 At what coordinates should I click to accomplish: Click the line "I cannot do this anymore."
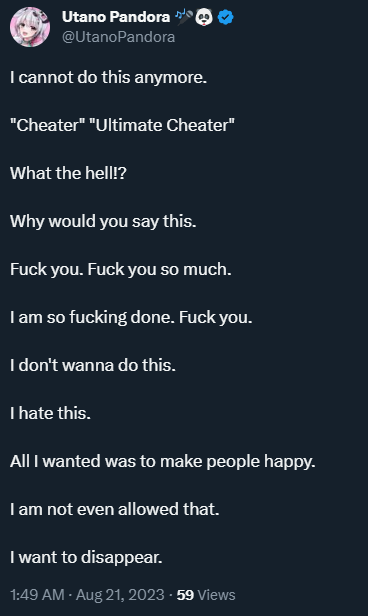coord(108,77)
